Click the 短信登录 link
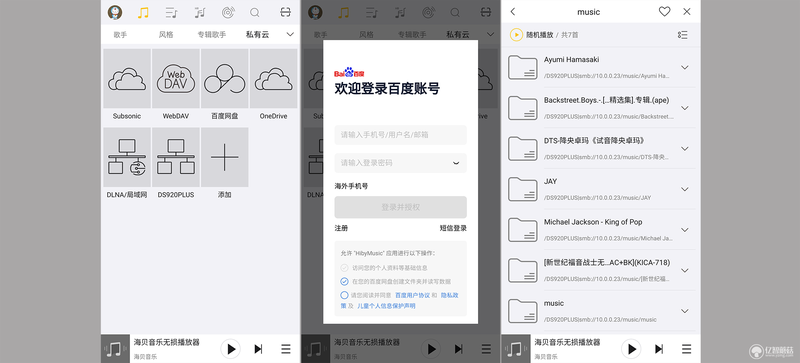This screenshot has width=800, height=363. point(453,228)
